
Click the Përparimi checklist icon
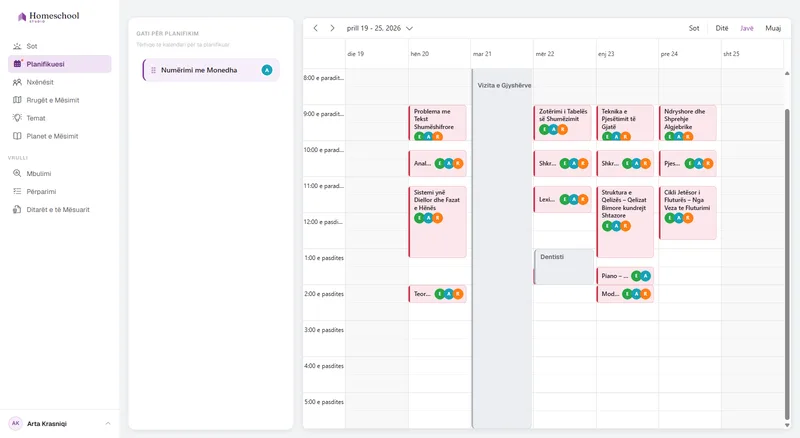(x=17, y=191)
